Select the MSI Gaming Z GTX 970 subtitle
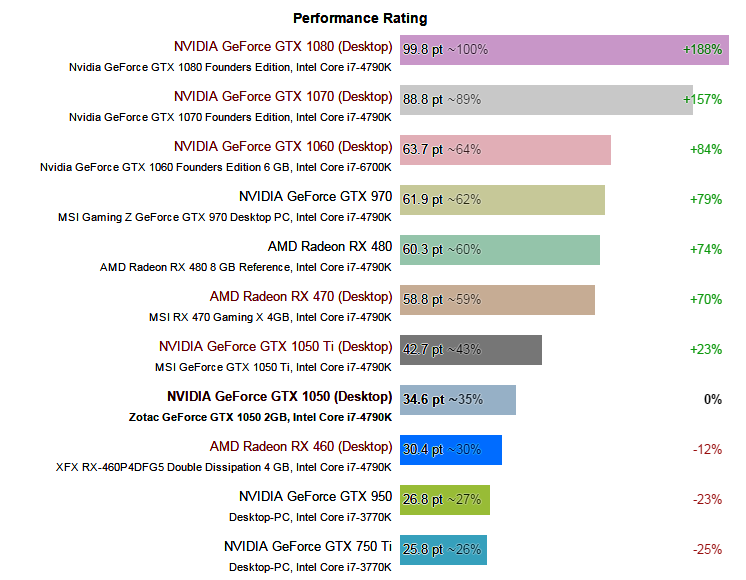746x580 pixels. click(225, 217)
